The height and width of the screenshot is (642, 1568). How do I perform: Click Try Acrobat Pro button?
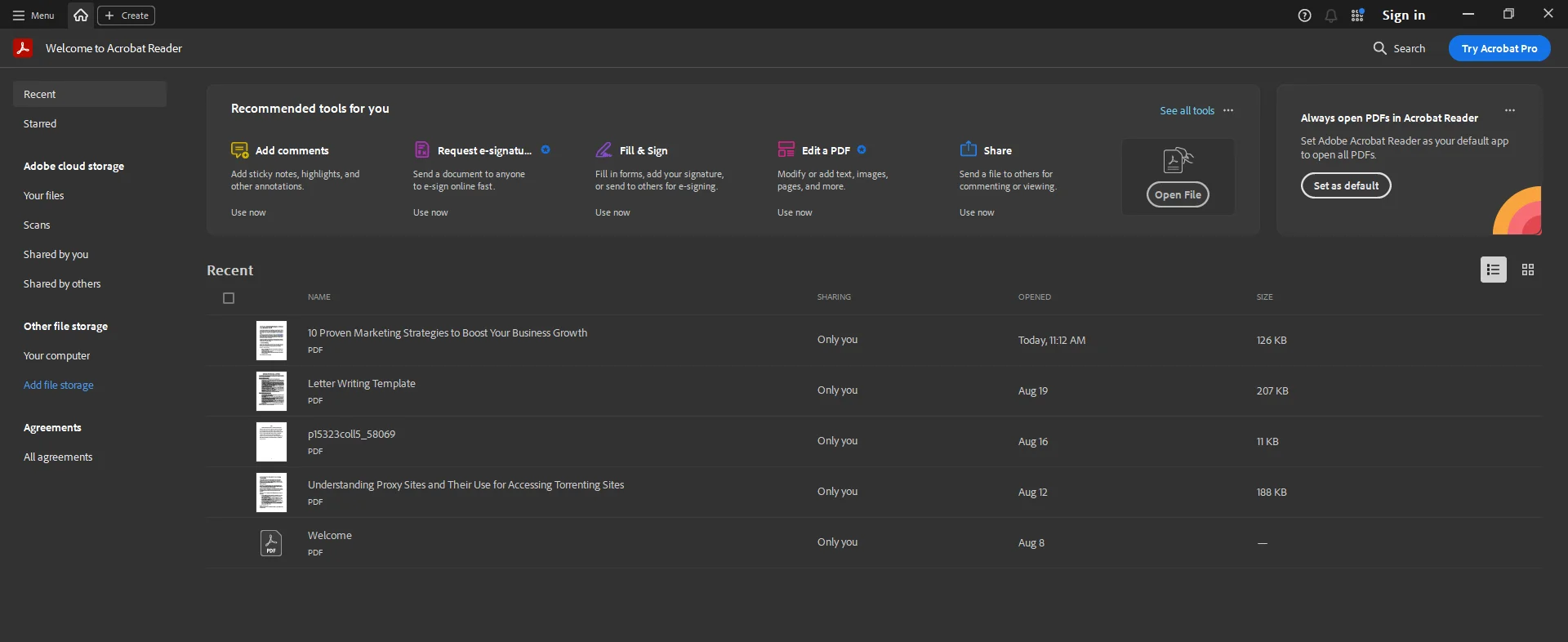click(x=1499, y=48)
